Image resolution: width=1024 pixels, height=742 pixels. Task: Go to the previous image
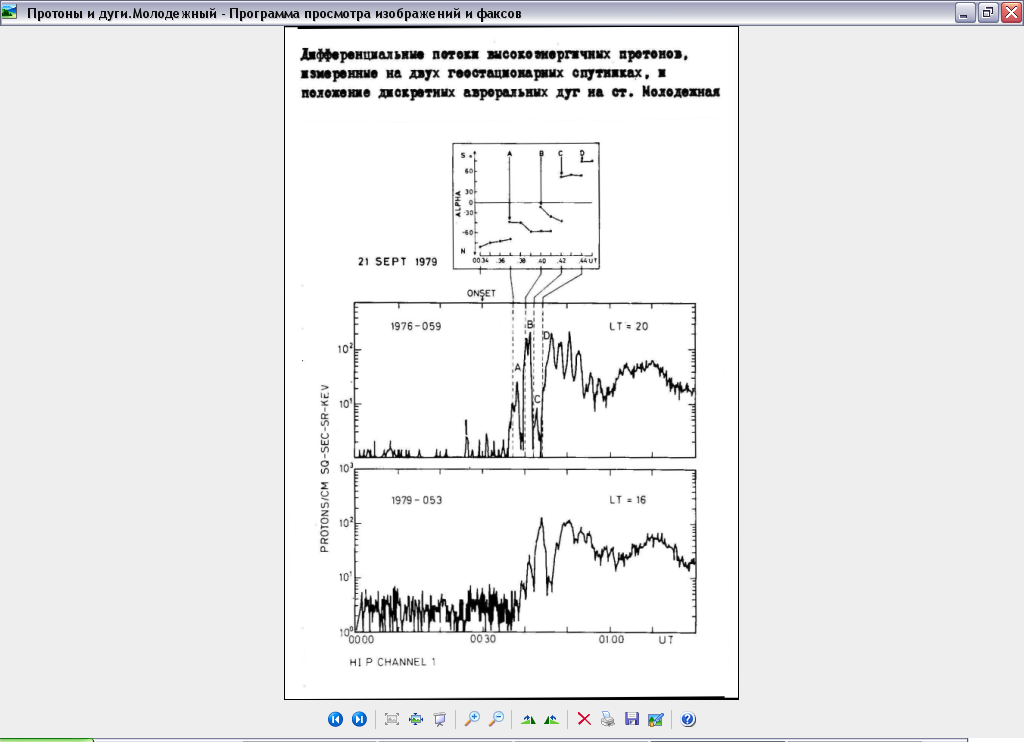pos(335,719)
